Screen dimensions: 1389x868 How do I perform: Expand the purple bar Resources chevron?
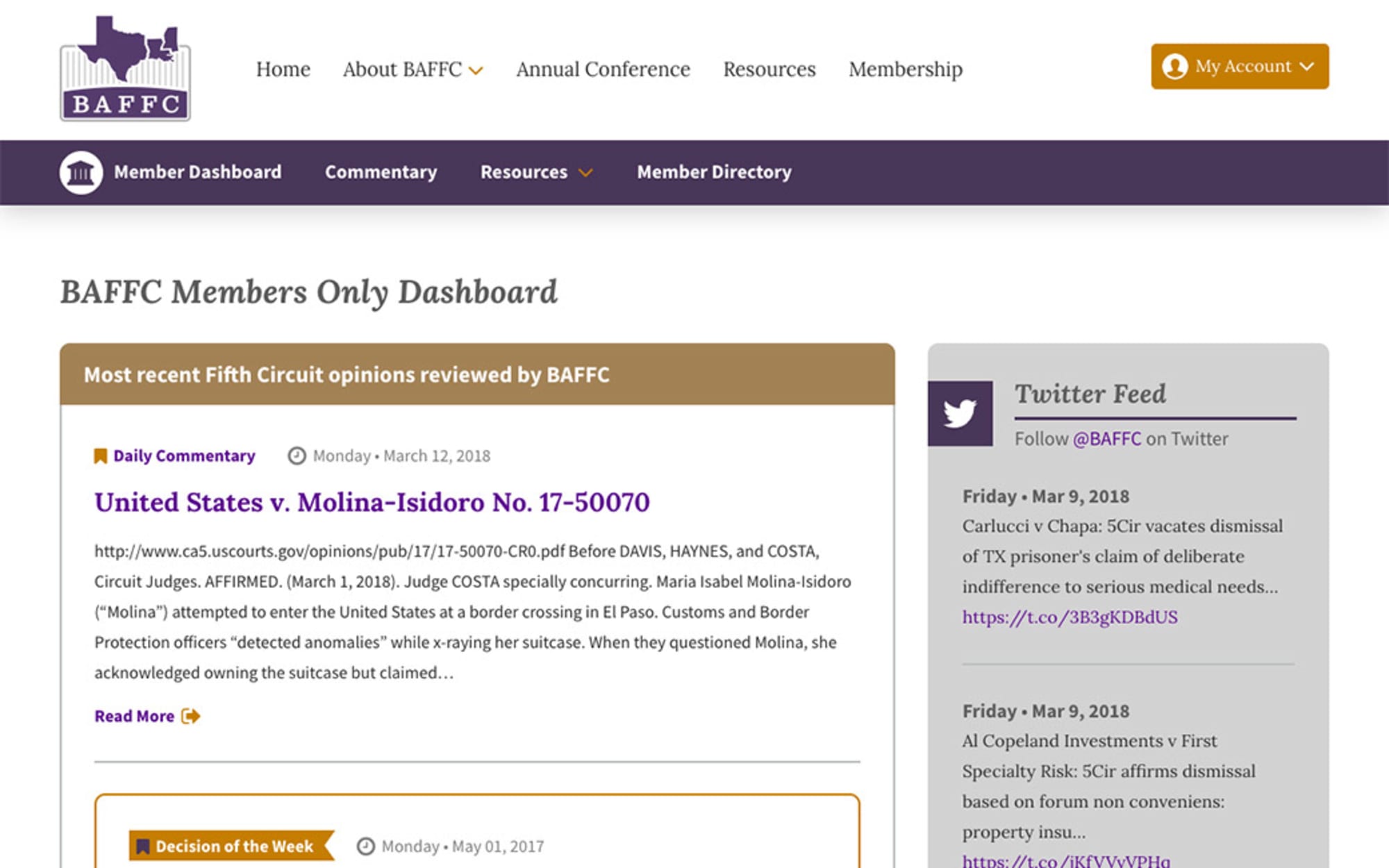point(585,173)
